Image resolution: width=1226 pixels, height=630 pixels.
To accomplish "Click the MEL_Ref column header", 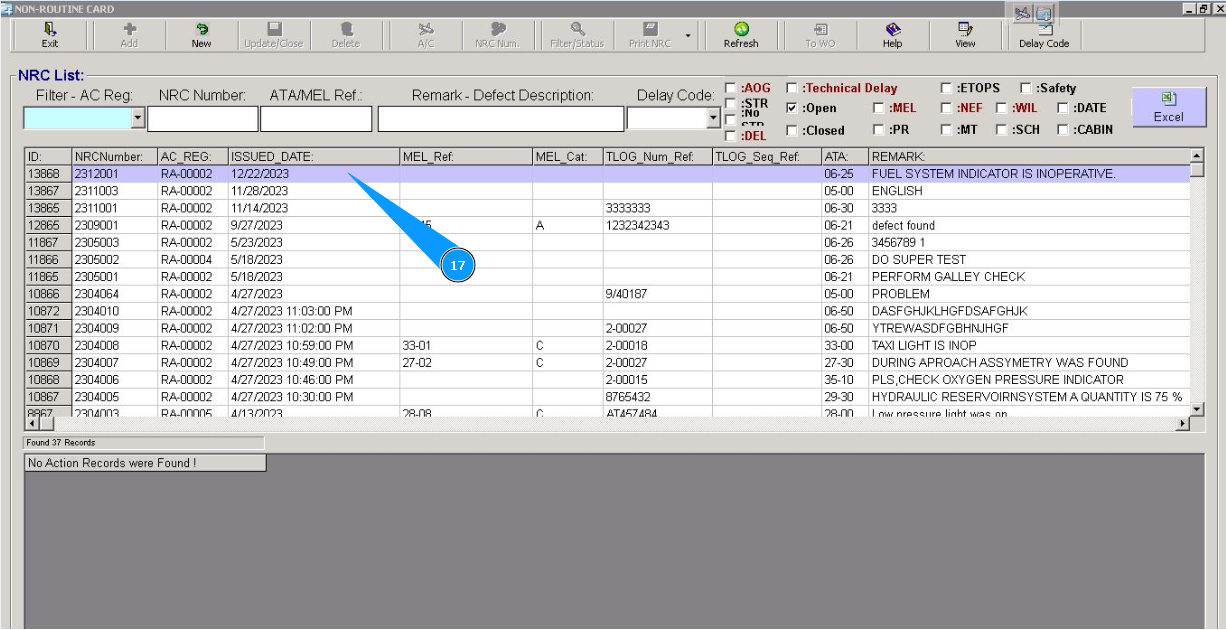I will 465,157.
